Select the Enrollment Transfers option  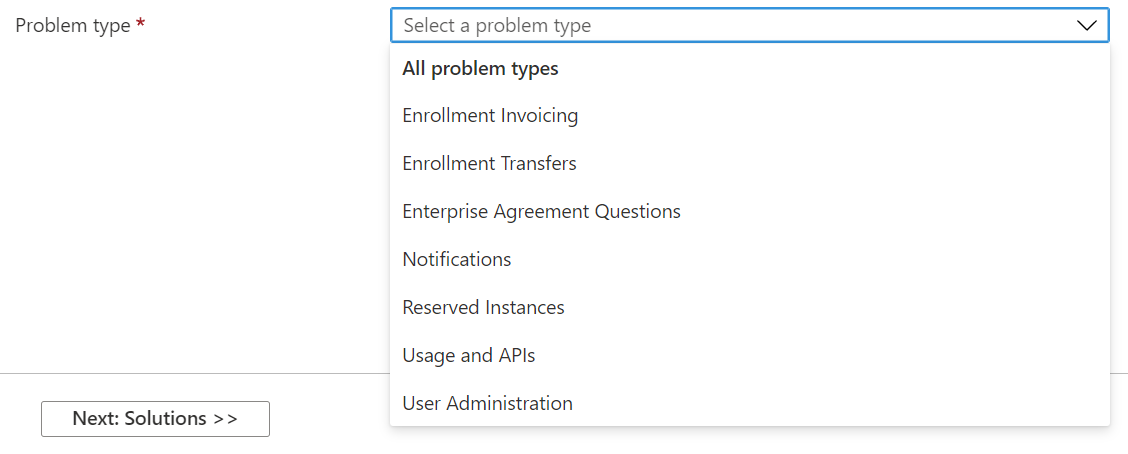(489, 164)
